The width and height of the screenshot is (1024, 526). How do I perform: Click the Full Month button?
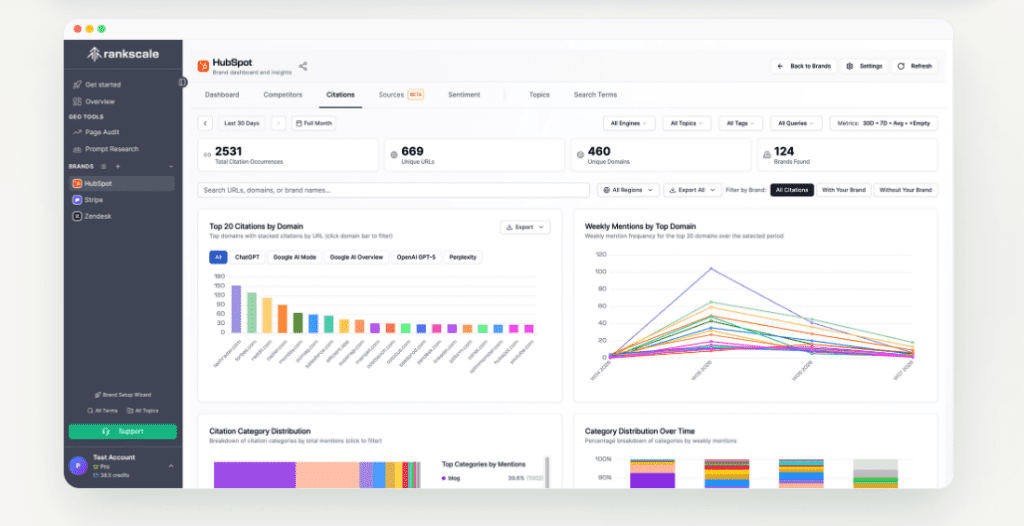(x=313, y=123)
